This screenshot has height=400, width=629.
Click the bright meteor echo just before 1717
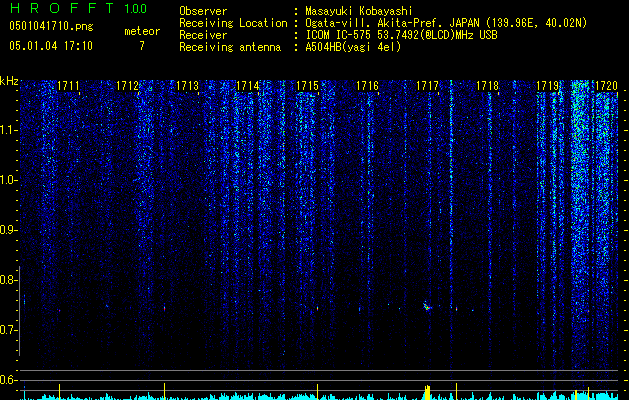point(427,307)
